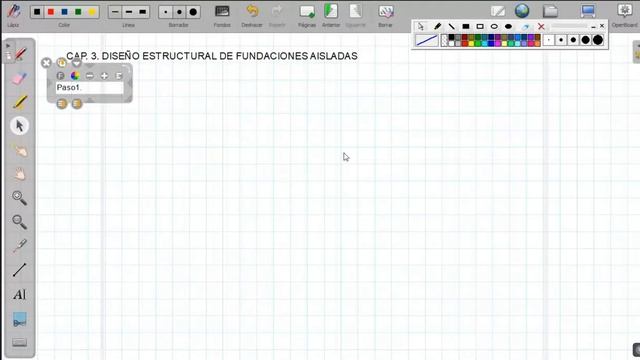Image resolution: width=640 pixels, height=360 pixels.
Task: Open the Páginas button
Action: pyautogui.click(x=307, y=11)
